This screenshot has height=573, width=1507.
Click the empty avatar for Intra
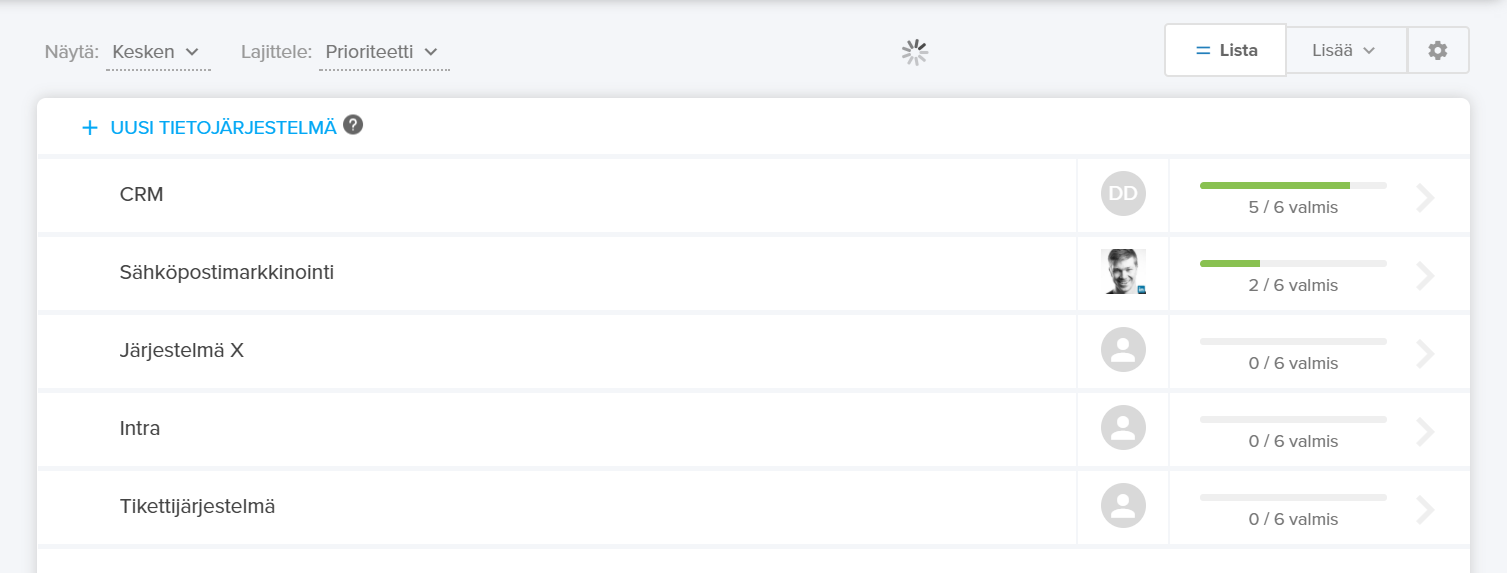tap(1123, 428)
